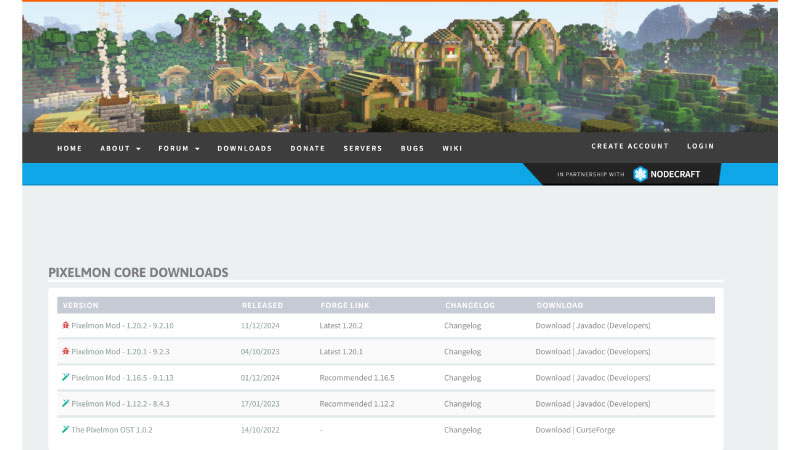The width and height of the screenshot is (800, 450).
Task: Click the In Partnership With text
Action: (x=590, y=174)
